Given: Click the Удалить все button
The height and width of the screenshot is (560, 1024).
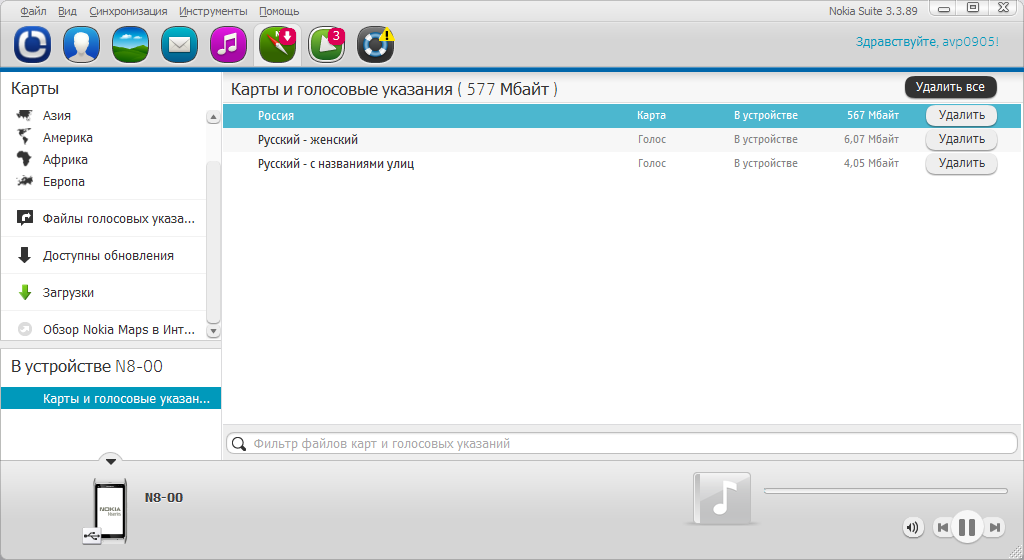Looking at the screenshot, I should [x=950, y=87].
